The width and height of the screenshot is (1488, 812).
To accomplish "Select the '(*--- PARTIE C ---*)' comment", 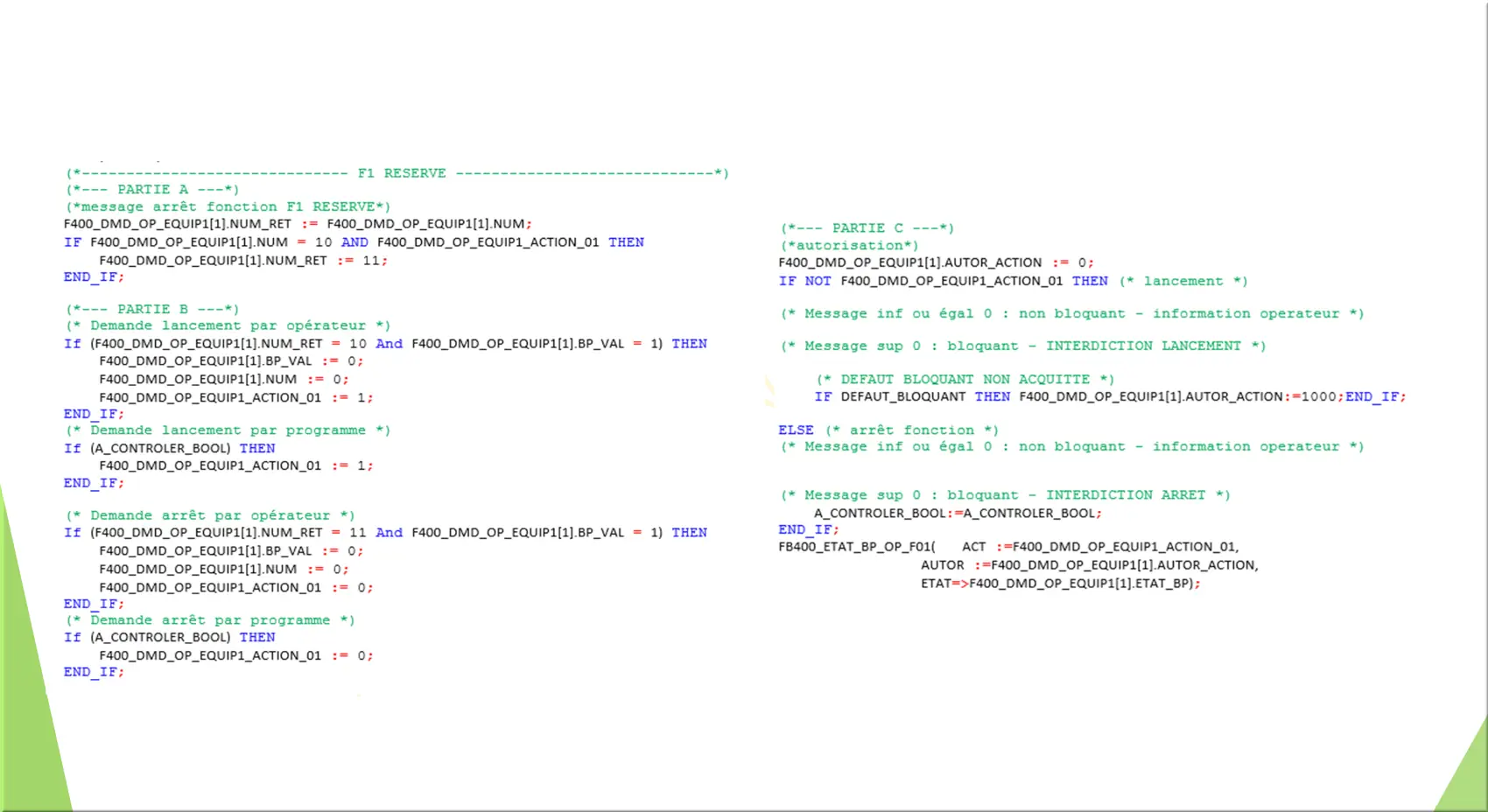I will coord(867,227).
